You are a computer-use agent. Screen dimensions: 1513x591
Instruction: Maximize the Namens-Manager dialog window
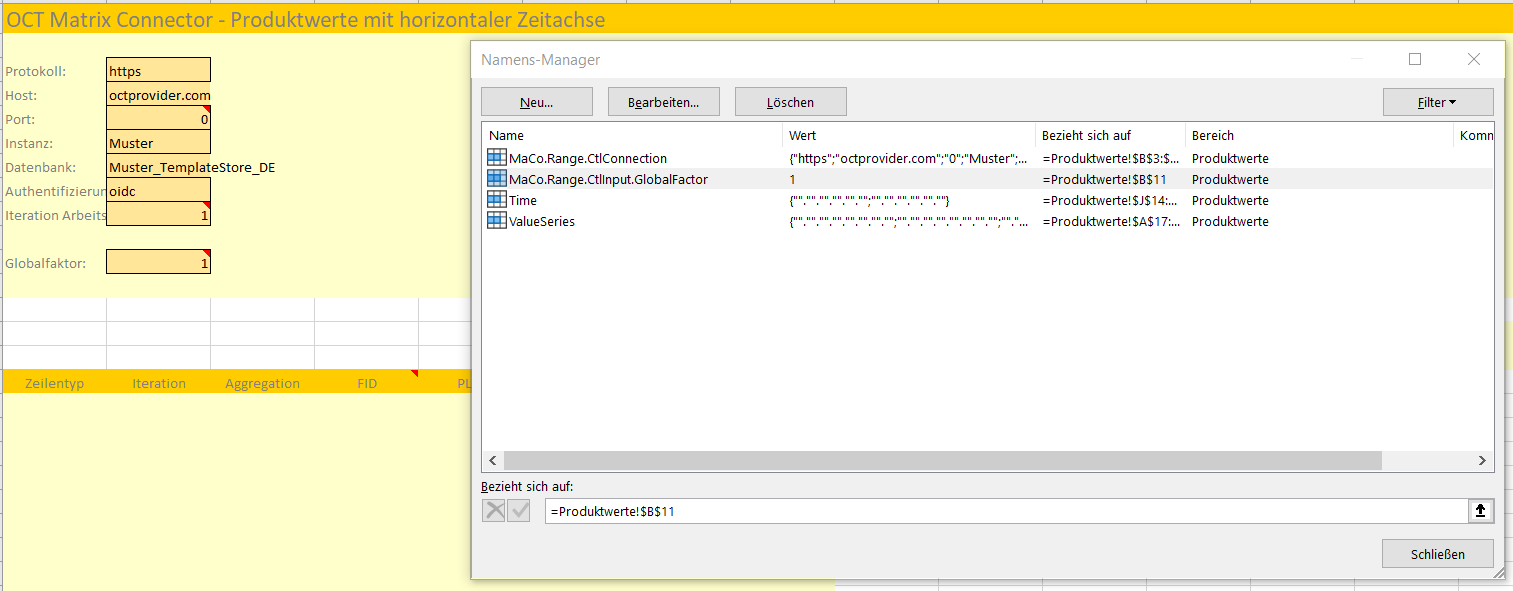point(1415,60)
